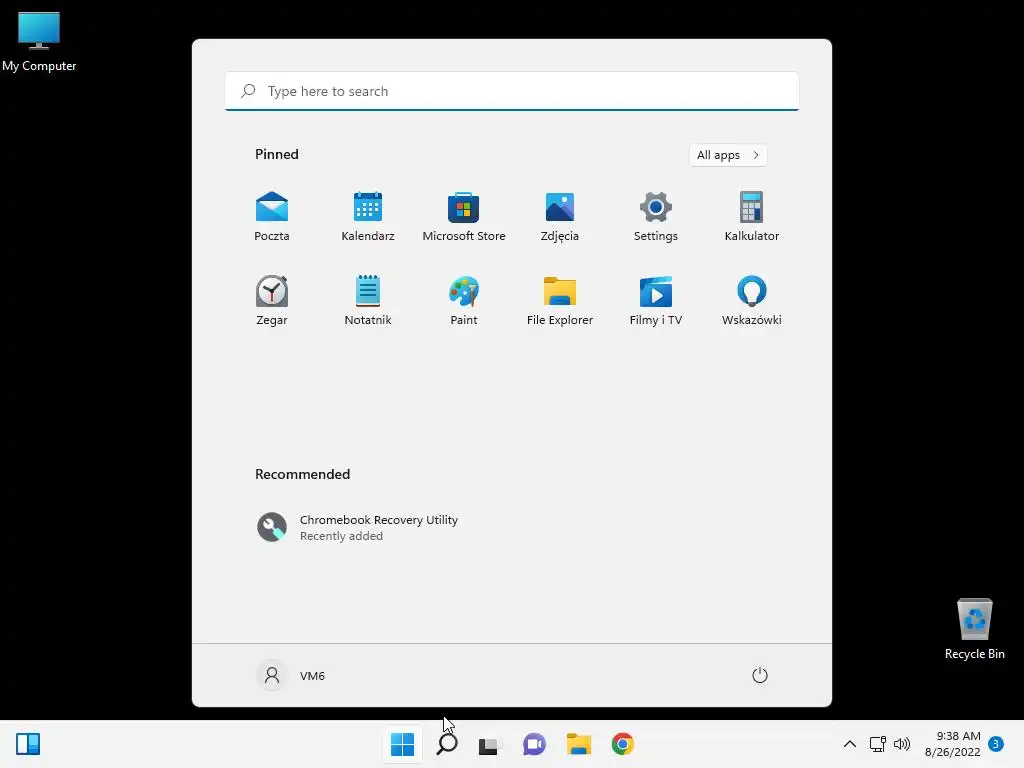Open notifications badge showing 3
The image size is (1024, 768).
tap(996, 744)
